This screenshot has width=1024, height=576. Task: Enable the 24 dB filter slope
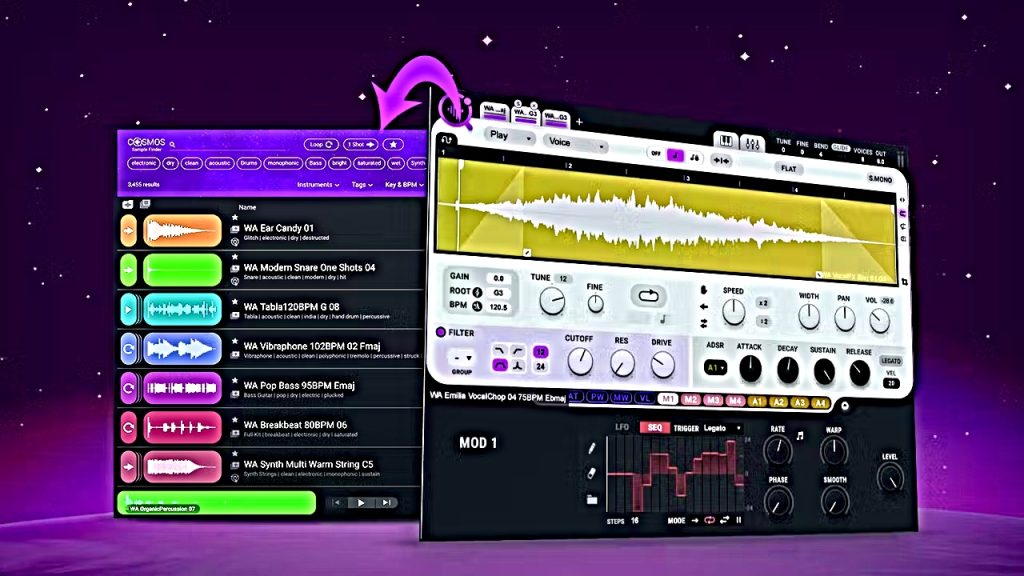[540, 367]
